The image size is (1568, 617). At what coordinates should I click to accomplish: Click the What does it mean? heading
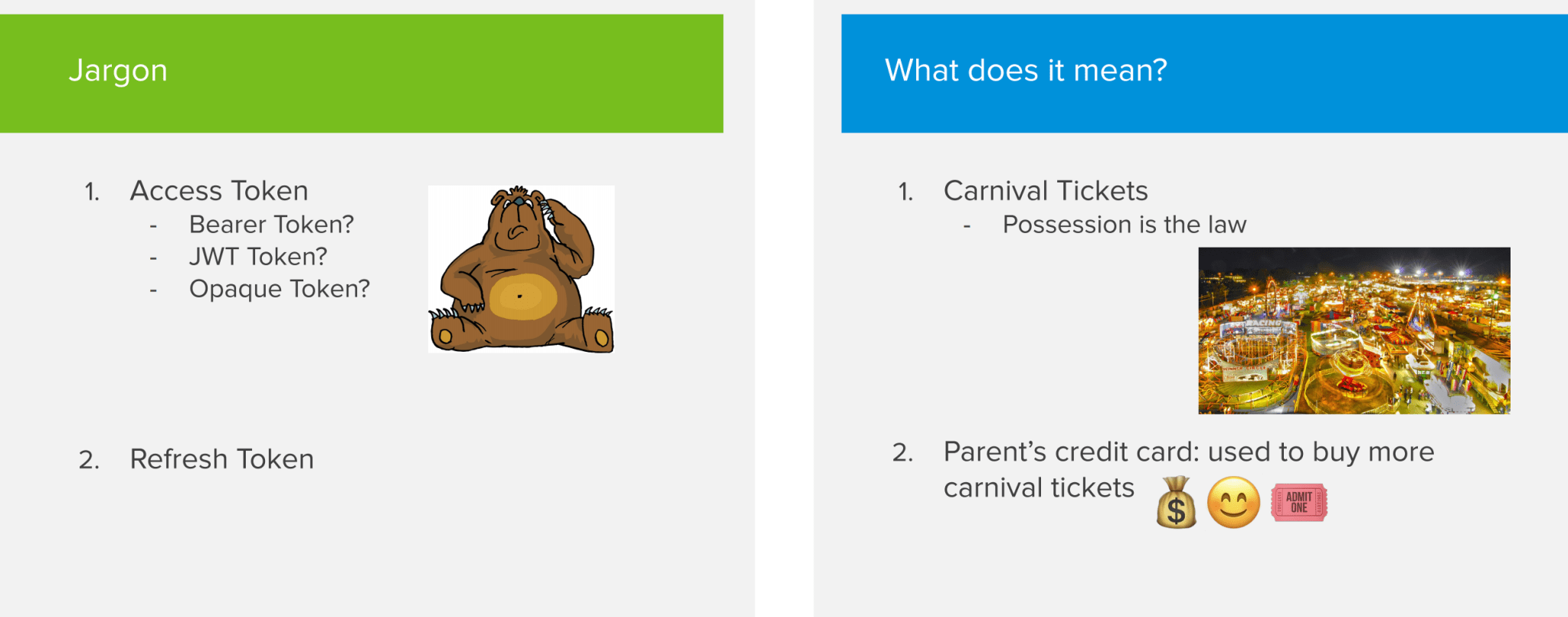(1026, 71)
